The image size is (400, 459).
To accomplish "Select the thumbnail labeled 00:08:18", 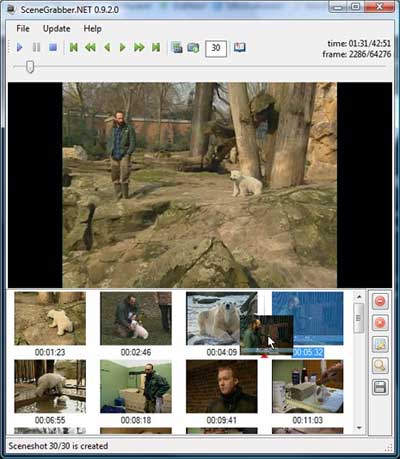I will [x=136, y=386].
